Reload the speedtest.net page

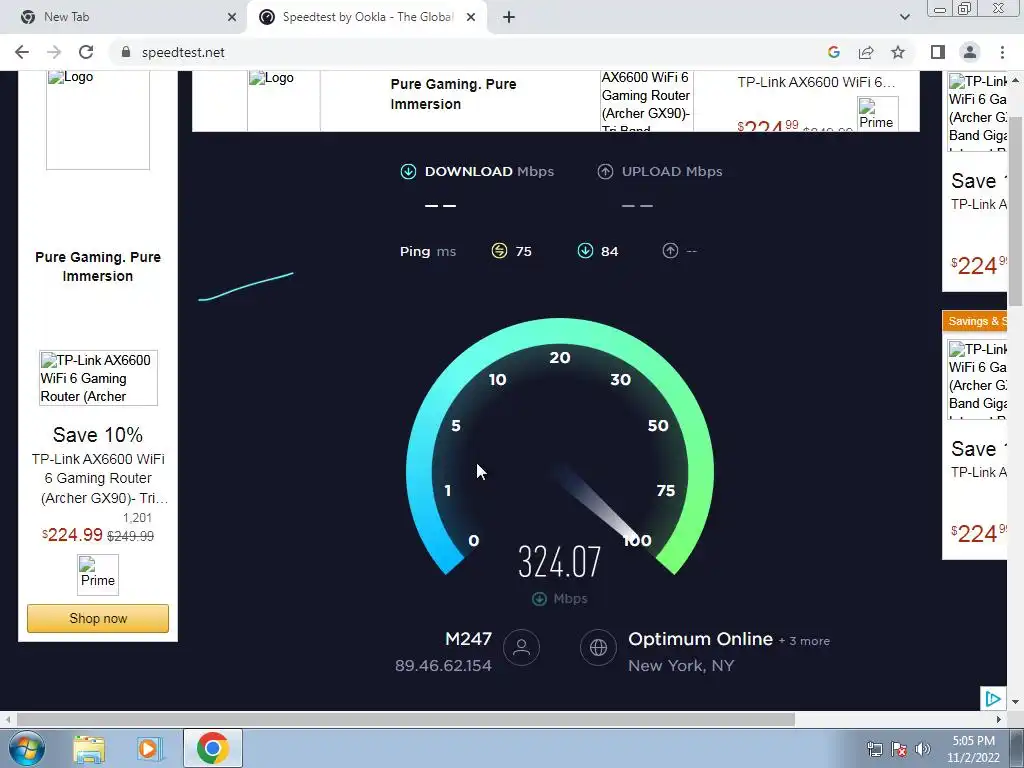(x=86, y=52)
